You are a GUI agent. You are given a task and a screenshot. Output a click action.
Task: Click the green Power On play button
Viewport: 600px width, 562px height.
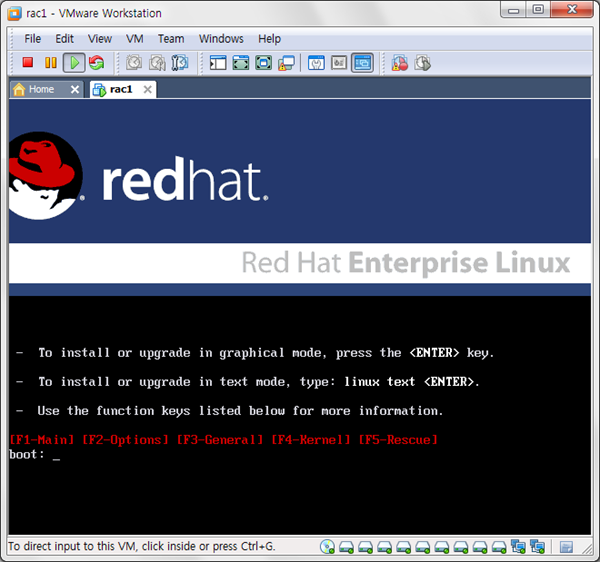74,63
